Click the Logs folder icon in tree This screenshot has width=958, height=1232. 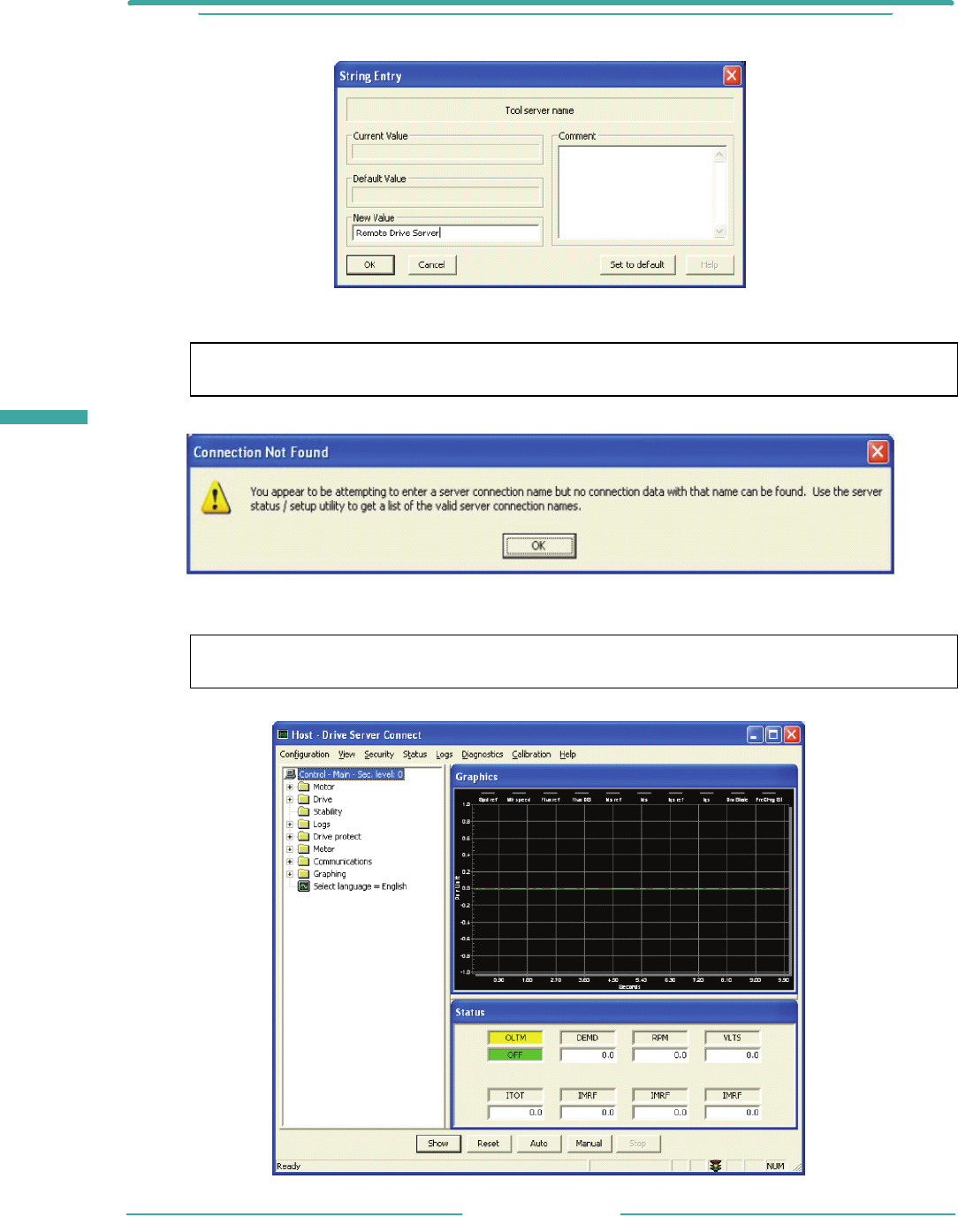(x=304, y=824)
